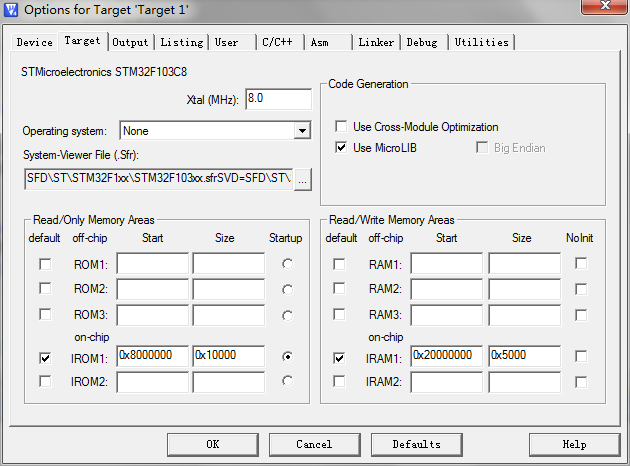The image size is (630, 466).
Task: Click the IROM1 Size field
Action: click(228, 356)
